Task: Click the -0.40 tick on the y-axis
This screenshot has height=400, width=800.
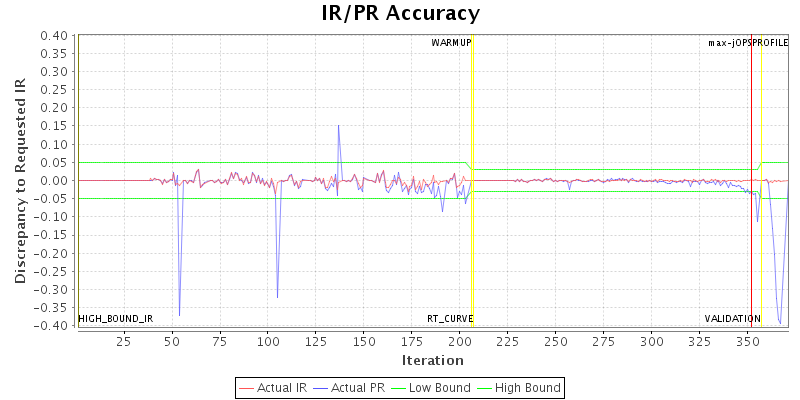Action: click(x=52, y=326)
